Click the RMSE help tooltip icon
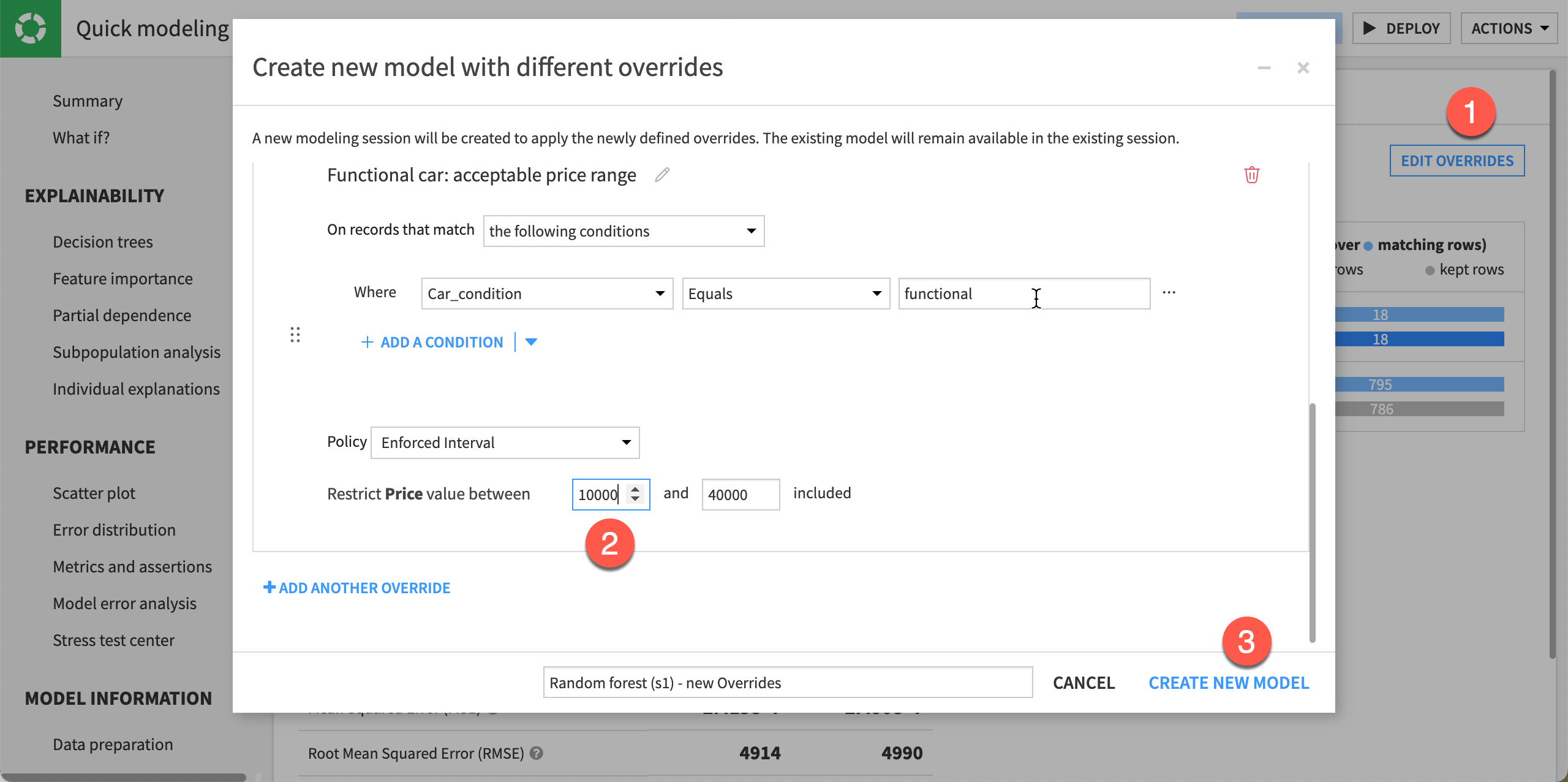1568x782 pixels. click(x=536, y=754)
